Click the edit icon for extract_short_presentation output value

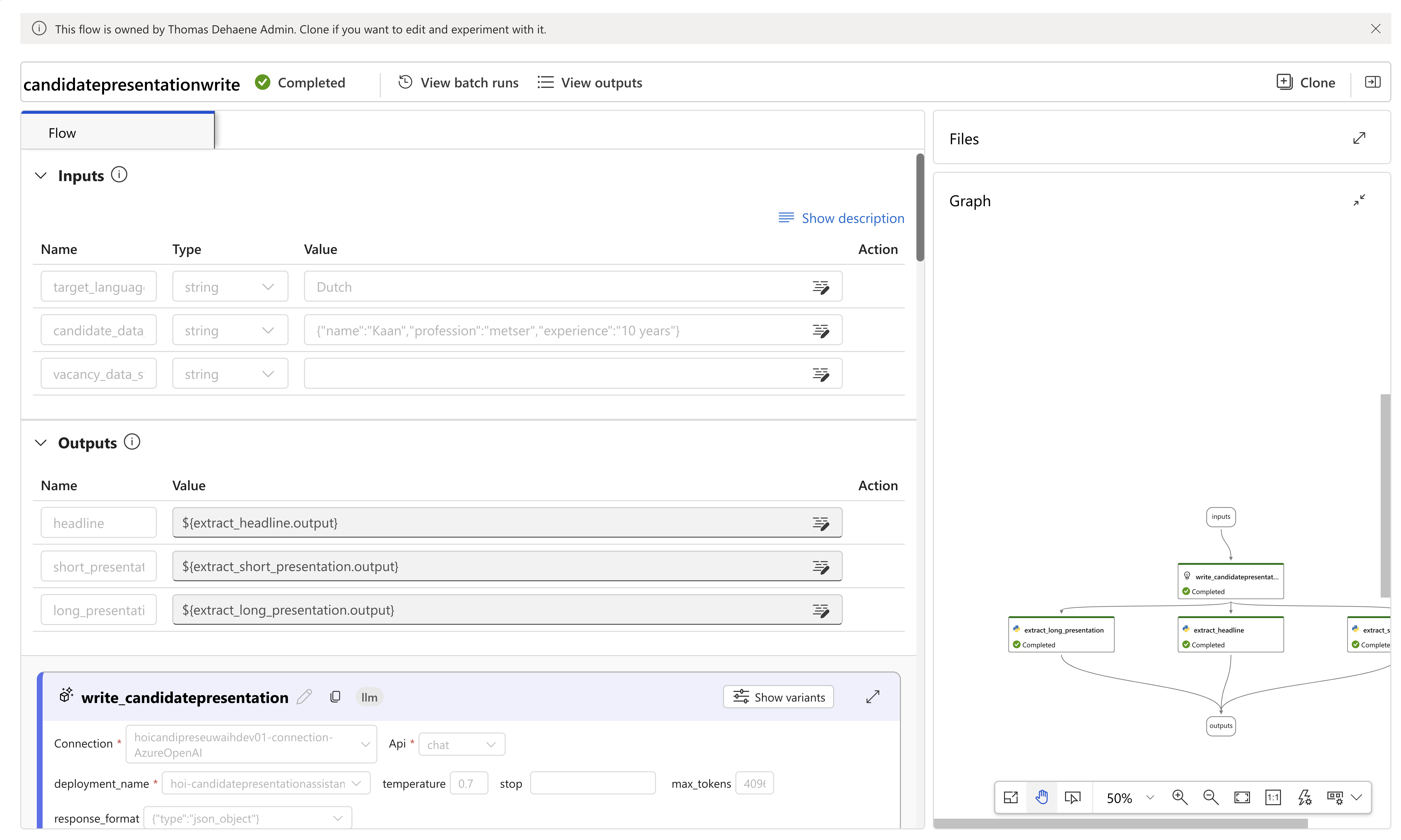click(x=821, y=567)
